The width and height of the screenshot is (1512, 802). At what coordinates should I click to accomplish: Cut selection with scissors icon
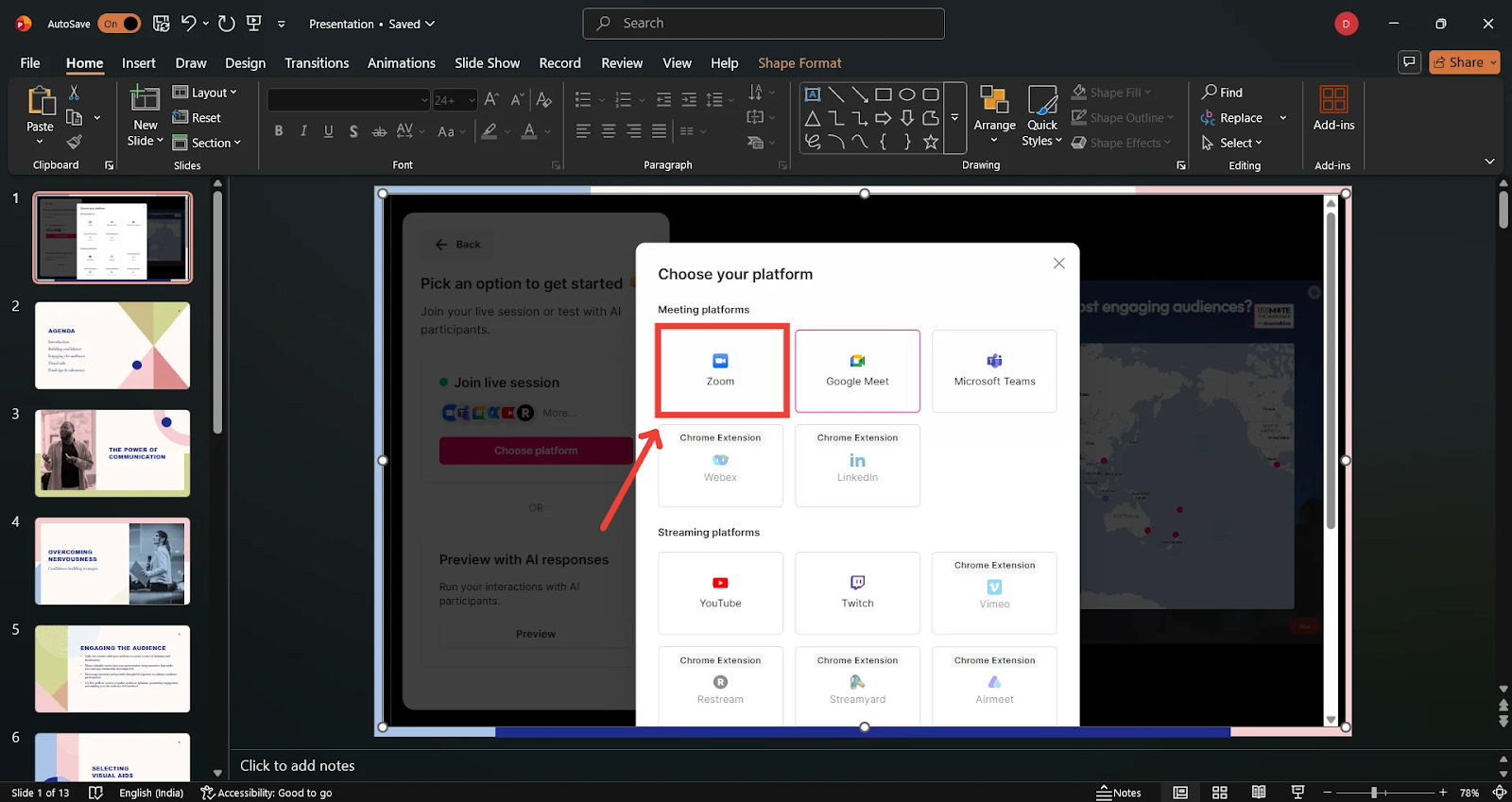pyautogui.click(x=74, y=93)
